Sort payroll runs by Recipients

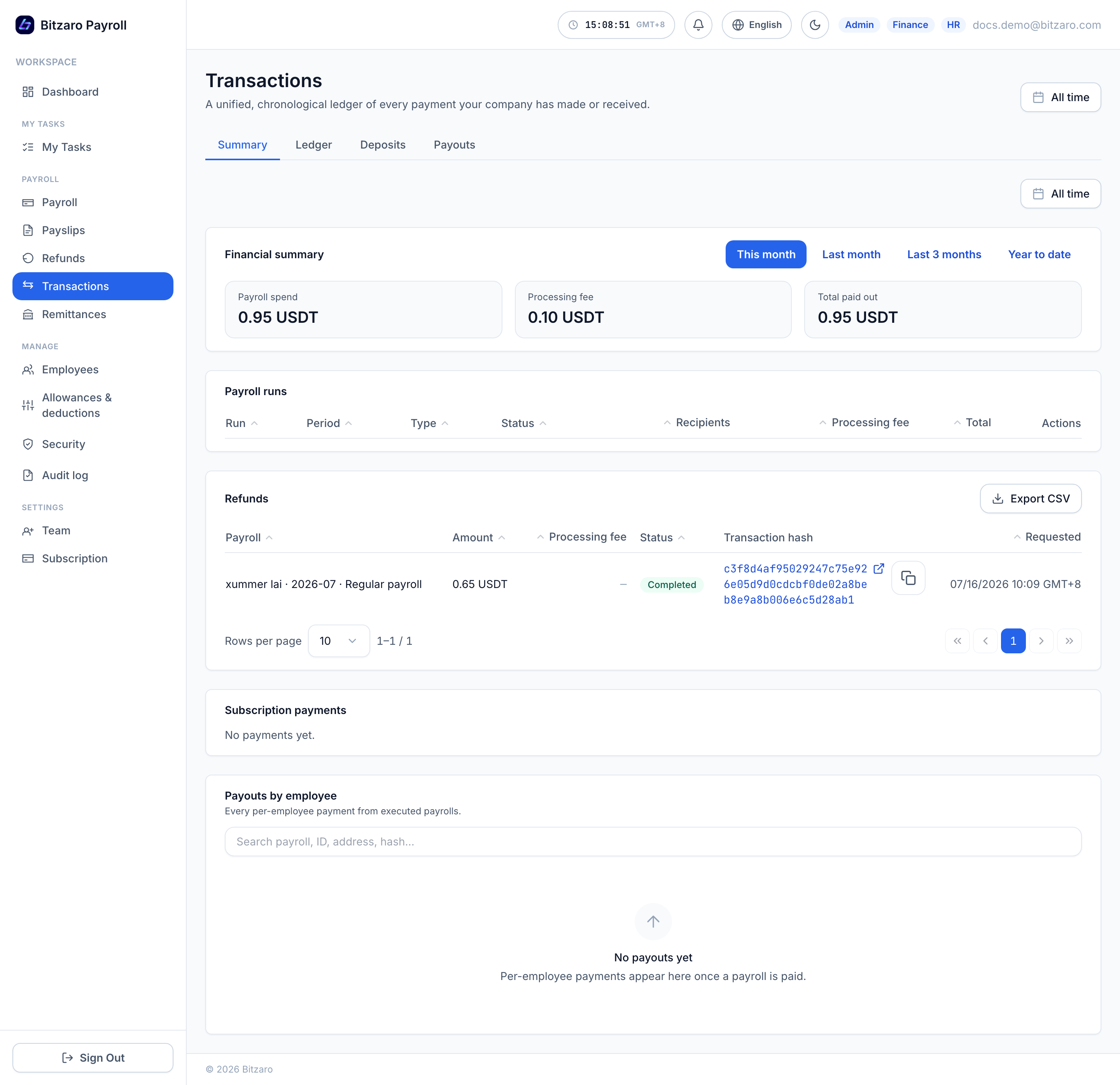[x=696, y=423]
